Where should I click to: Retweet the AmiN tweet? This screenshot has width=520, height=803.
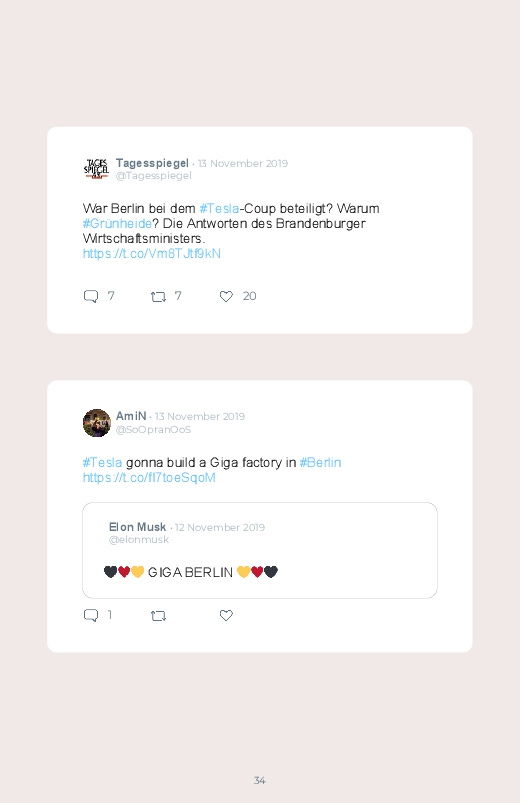158,616
